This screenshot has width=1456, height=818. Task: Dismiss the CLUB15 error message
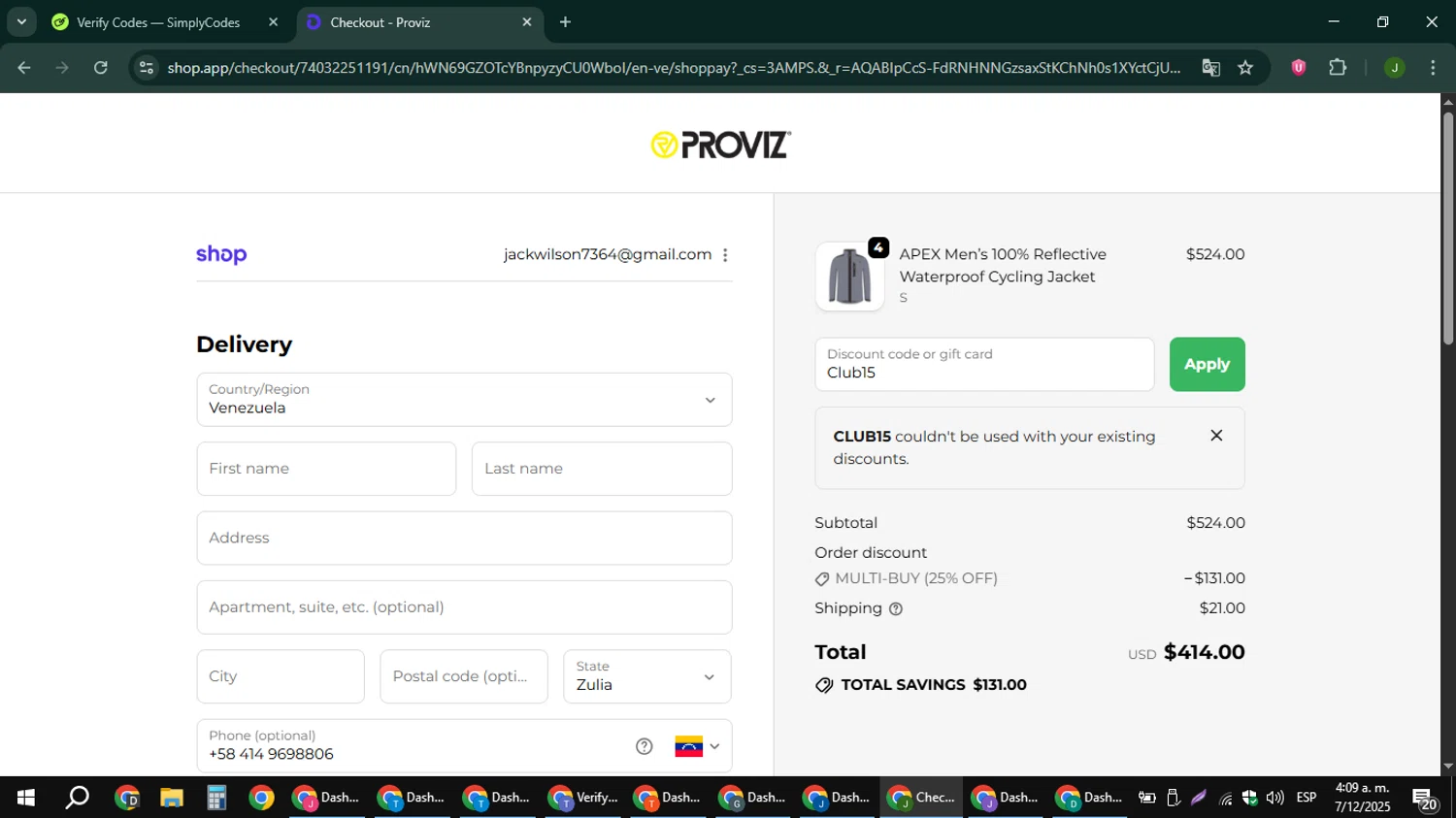pos(1216,436)
